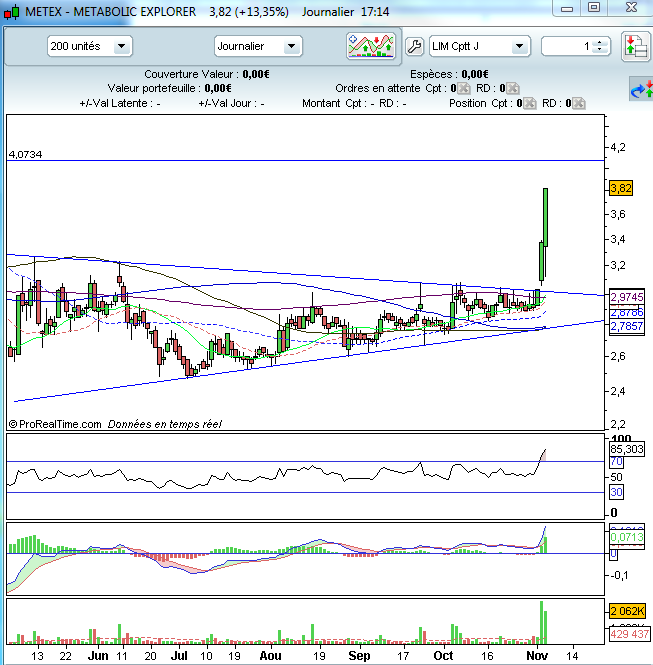
Task: Maximize the METEX chart window
Action: [x=594, y=8]
